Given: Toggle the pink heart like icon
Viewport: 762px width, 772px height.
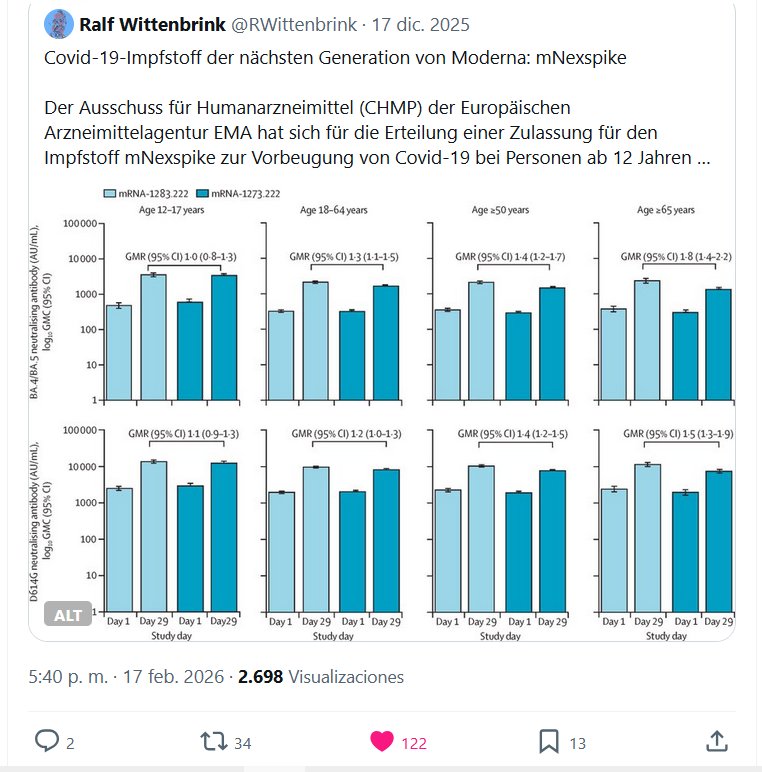Looking at the screenshot, I should tap(381, 741).
